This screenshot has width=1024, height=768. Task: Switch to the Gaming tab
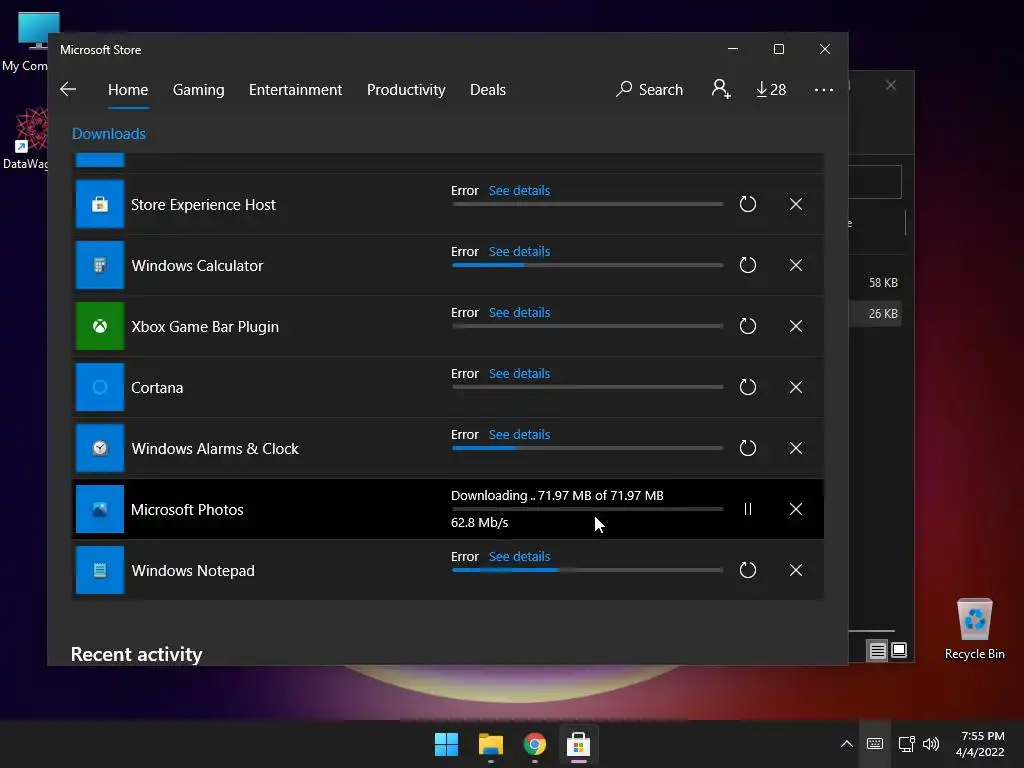[x=199, y=89]
